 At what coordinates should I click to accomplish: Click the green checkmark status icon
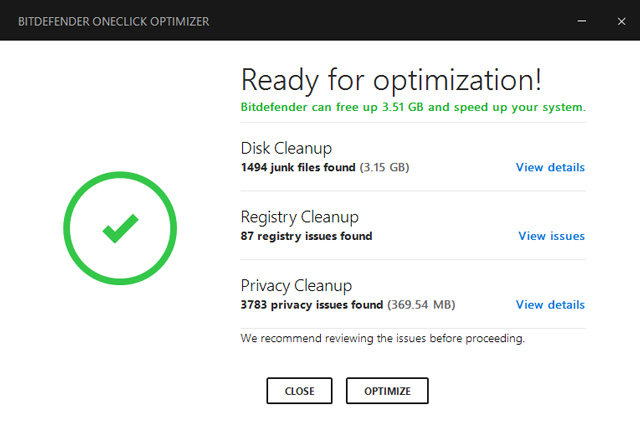(120, 228)
